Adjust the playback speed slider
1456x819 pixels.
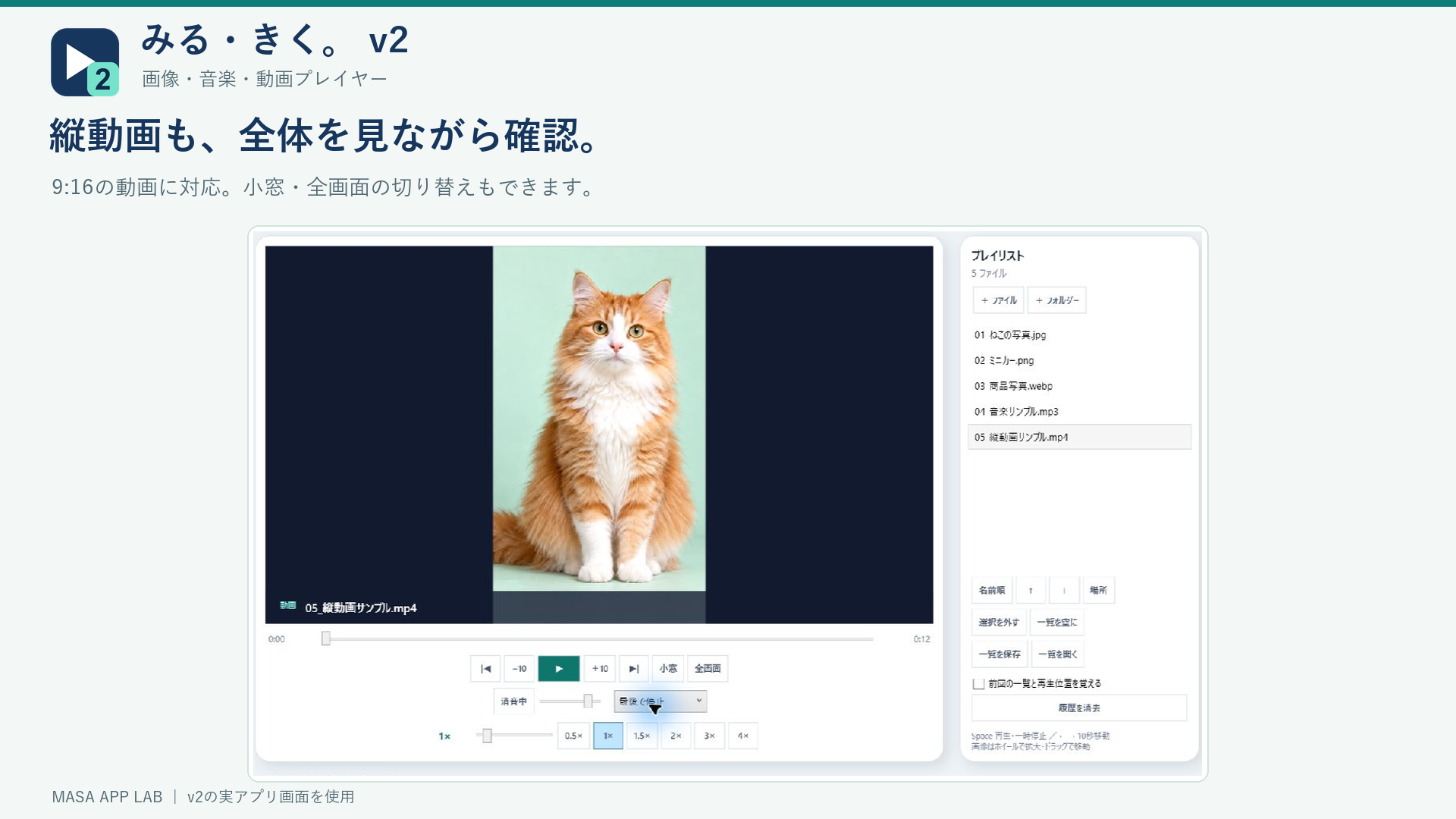coord(515,736)
